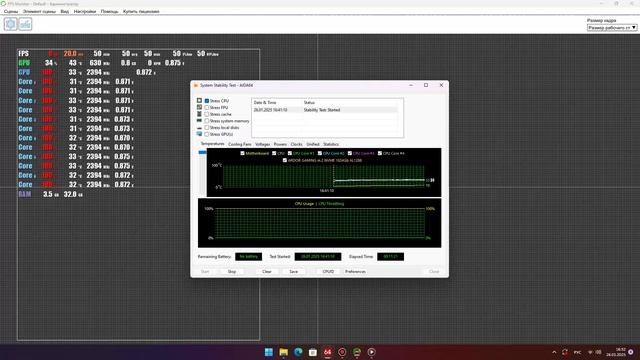Image resolution: width=640 pixels, height=360 pixels.
Task: Click the red sync tray icon
Action: tap(565, 352)
